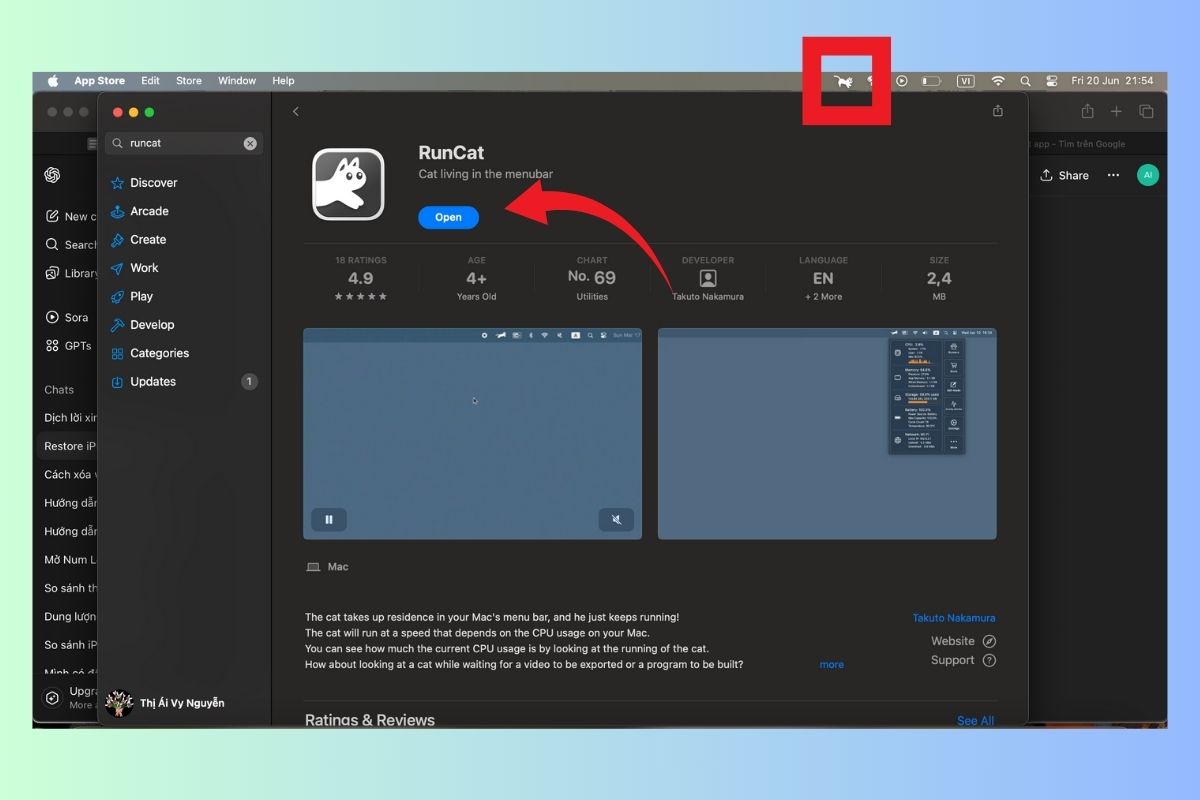Viewport: 1200px width, 800px height.
Task: Click the App Store search field containing runcat
Action: [x=184, y=143]
